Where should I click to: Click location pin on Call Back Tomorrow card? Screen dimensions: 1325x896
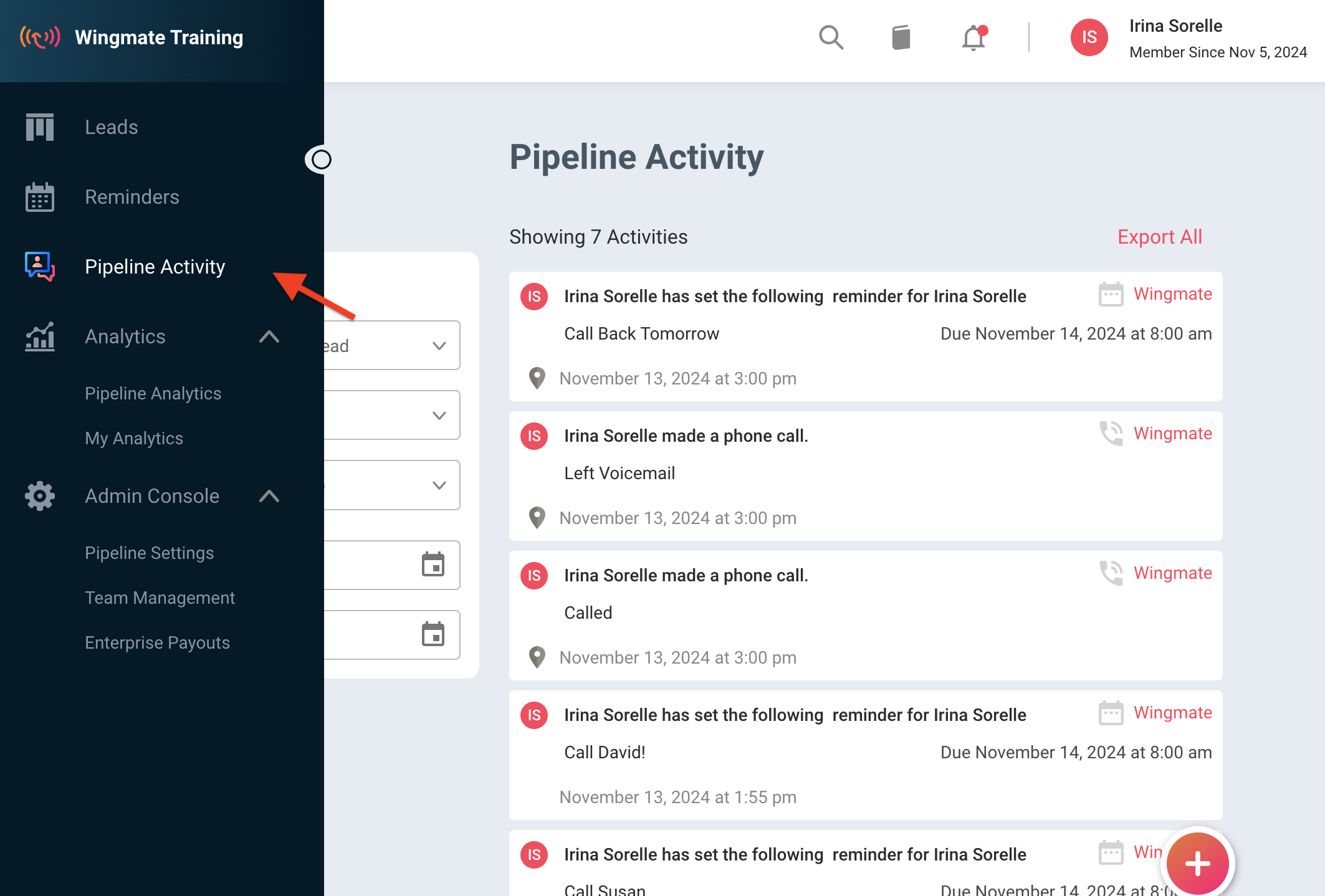(537, 378)
